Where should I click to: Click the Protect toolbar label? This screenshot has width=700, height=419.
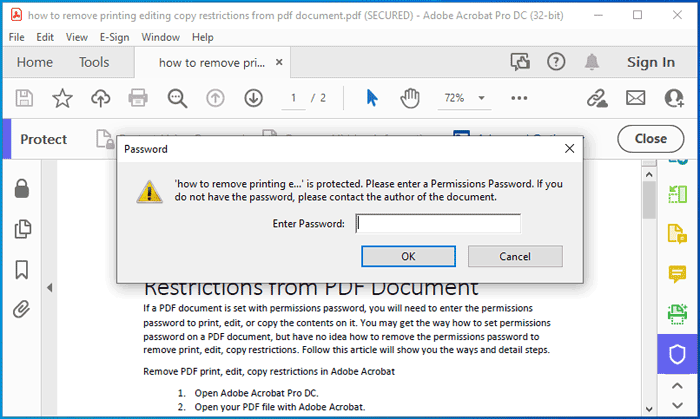tap(43, 139)
